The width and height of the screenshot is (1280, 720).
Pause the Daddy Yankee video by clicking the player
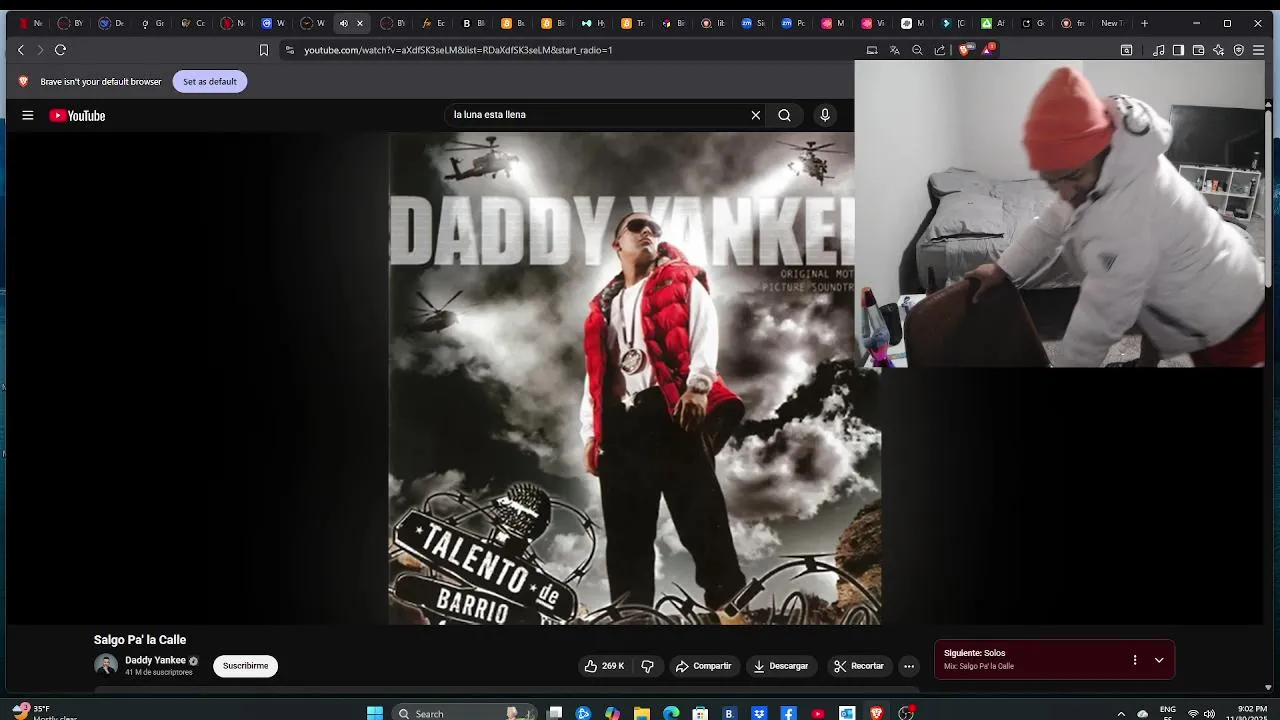click(x=634, y=378)
